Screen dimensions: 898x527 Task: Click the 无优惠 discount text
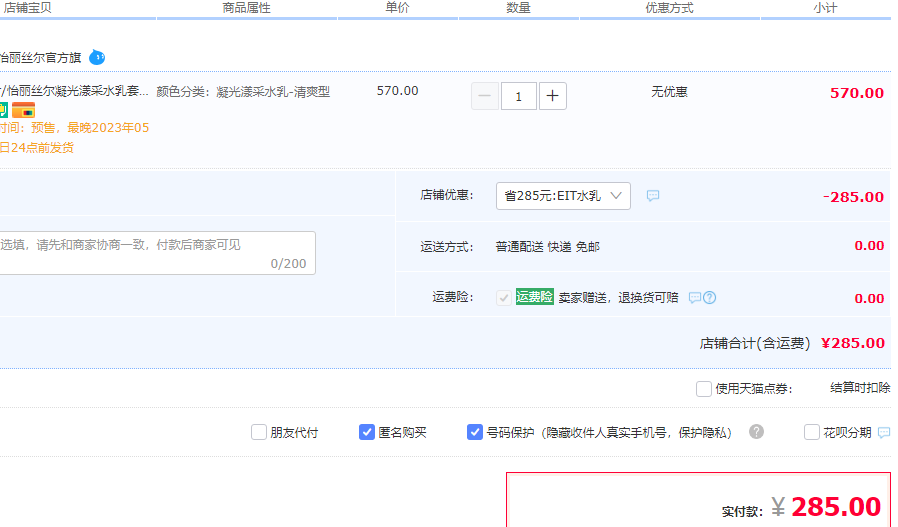click(669, 92)
